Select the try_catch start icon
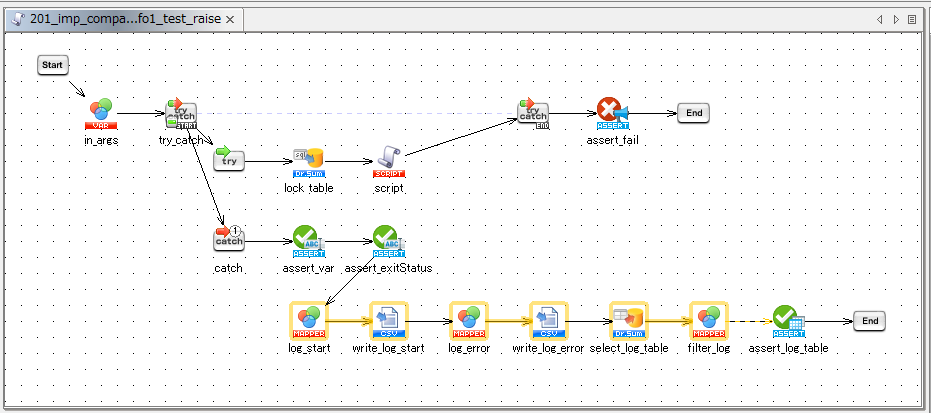931x413 pixels. (x=181, y=114)
